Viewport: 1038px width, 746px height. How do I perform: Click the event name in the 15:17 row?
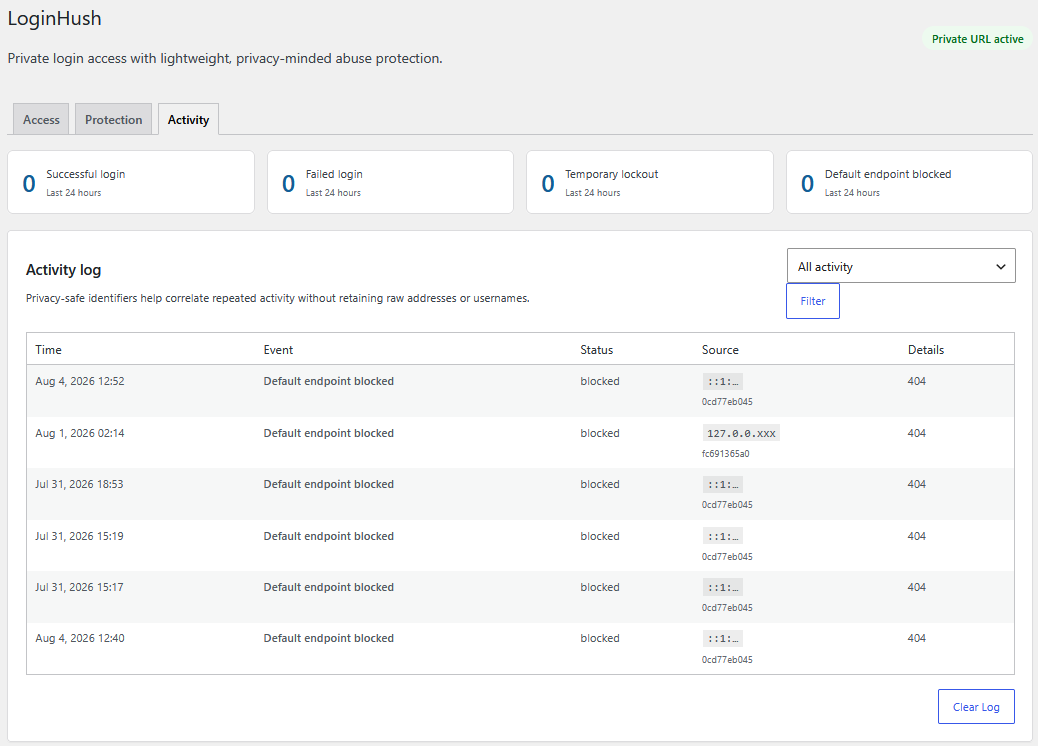point(328,587)
